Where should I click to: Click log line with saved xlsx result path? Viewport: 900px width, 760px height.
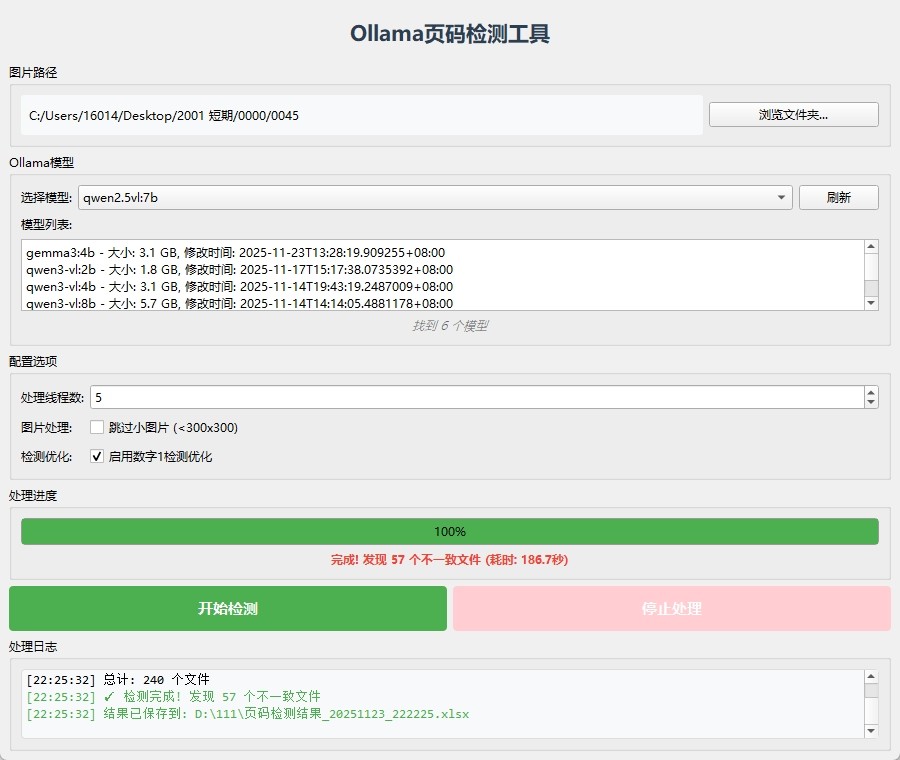tap(247, 714)
